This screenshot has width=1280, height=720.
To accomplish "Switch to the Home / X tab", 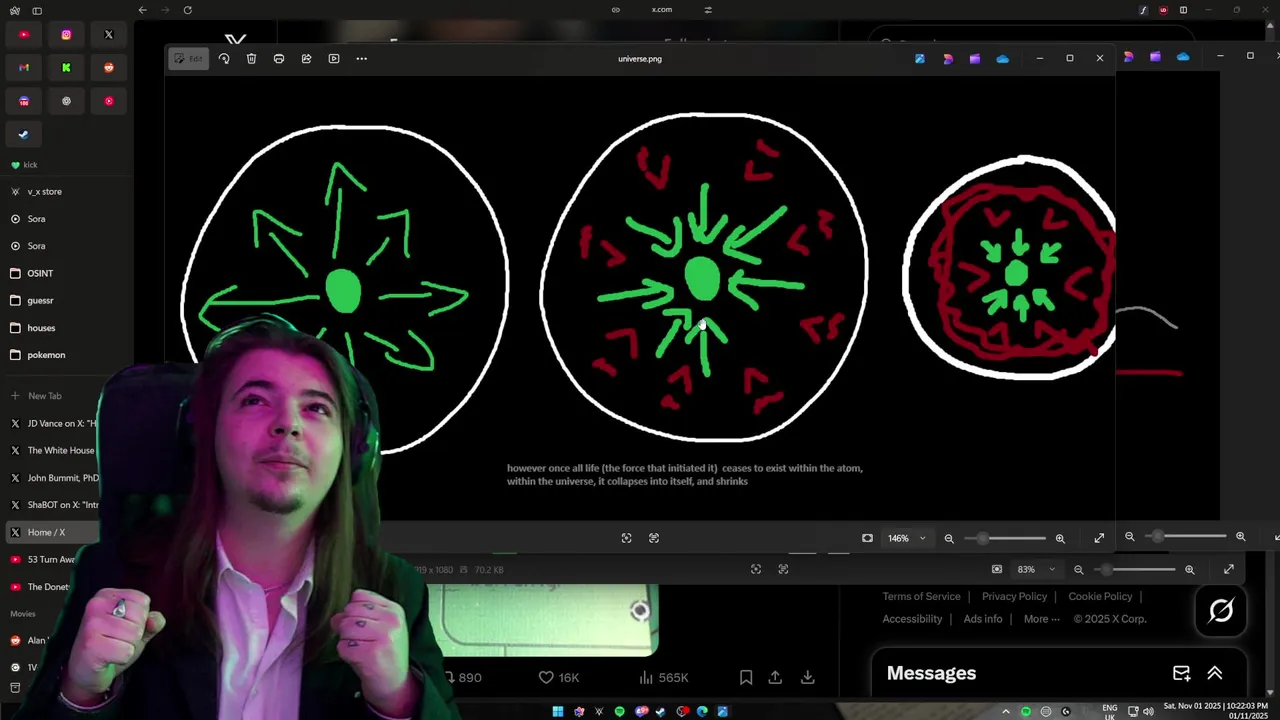I will click(x=52, y=532).
